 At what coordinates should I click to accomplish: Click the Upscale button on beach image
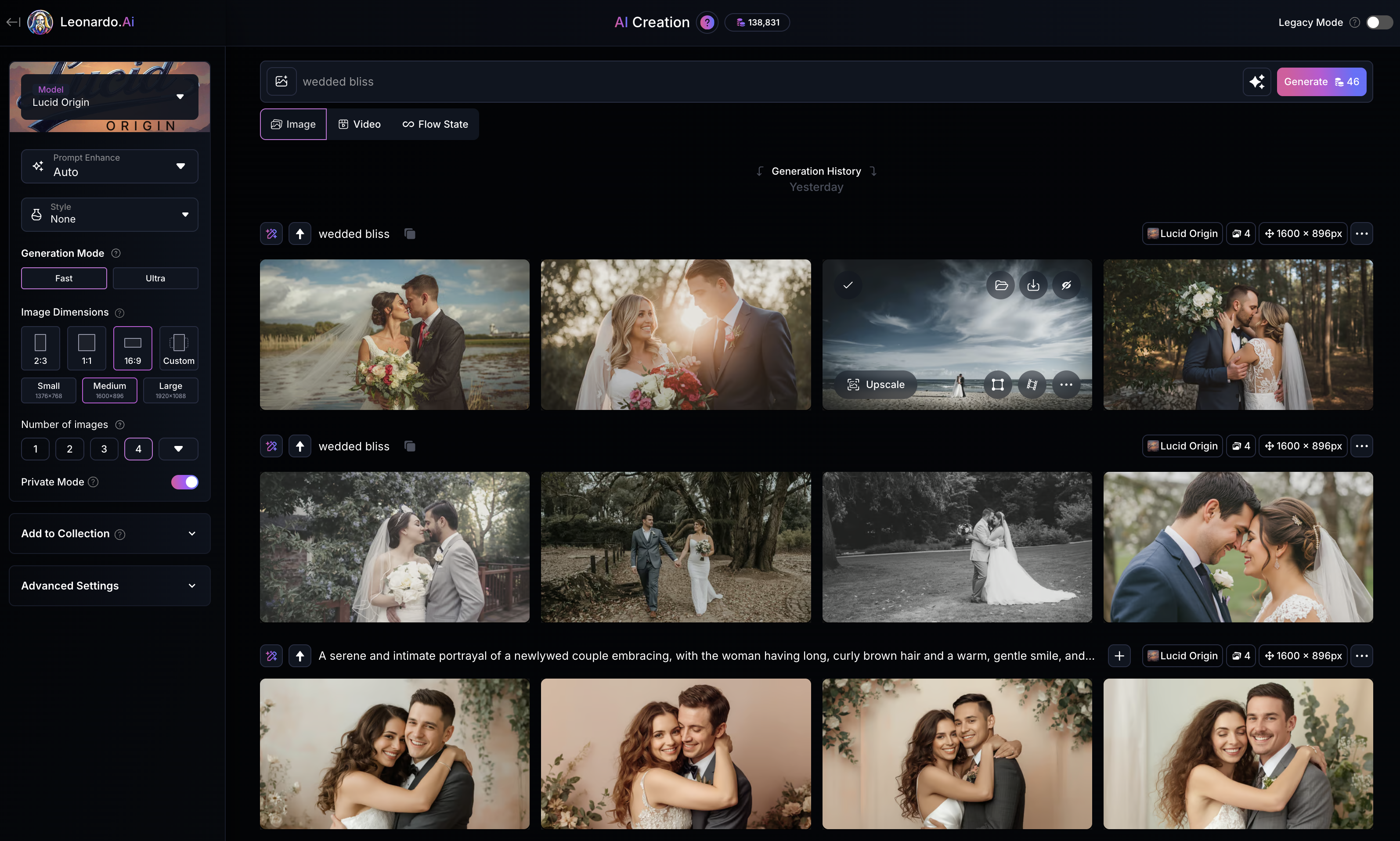click(x=876, y=384)
